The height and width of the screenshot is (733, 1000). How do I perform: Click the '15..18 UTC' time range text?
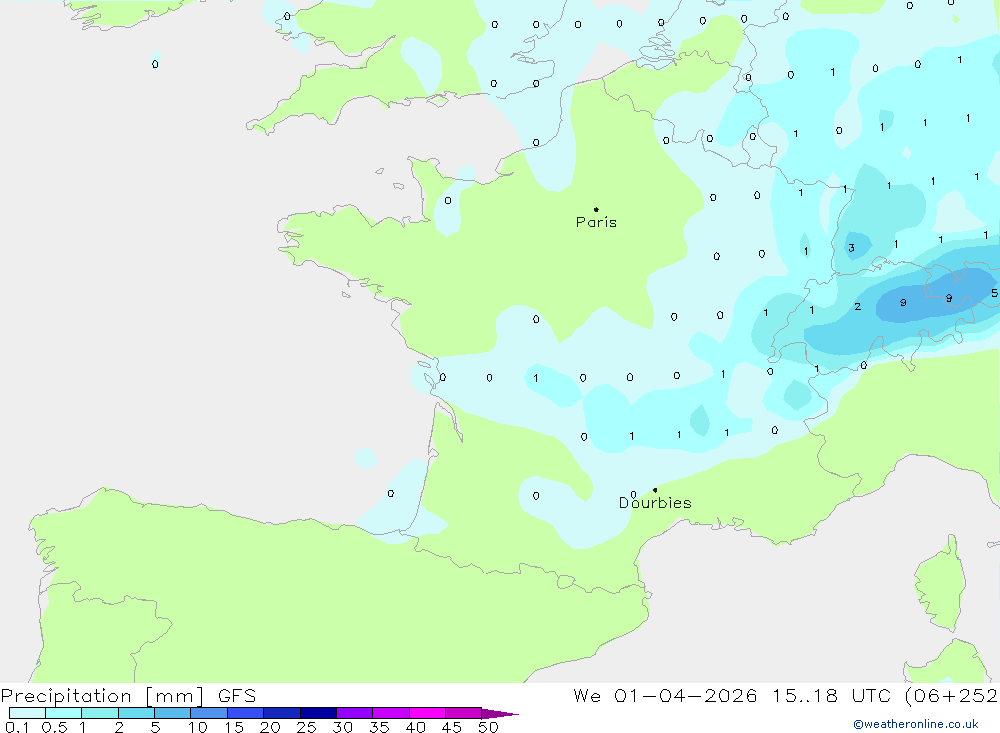coord(831,695)
